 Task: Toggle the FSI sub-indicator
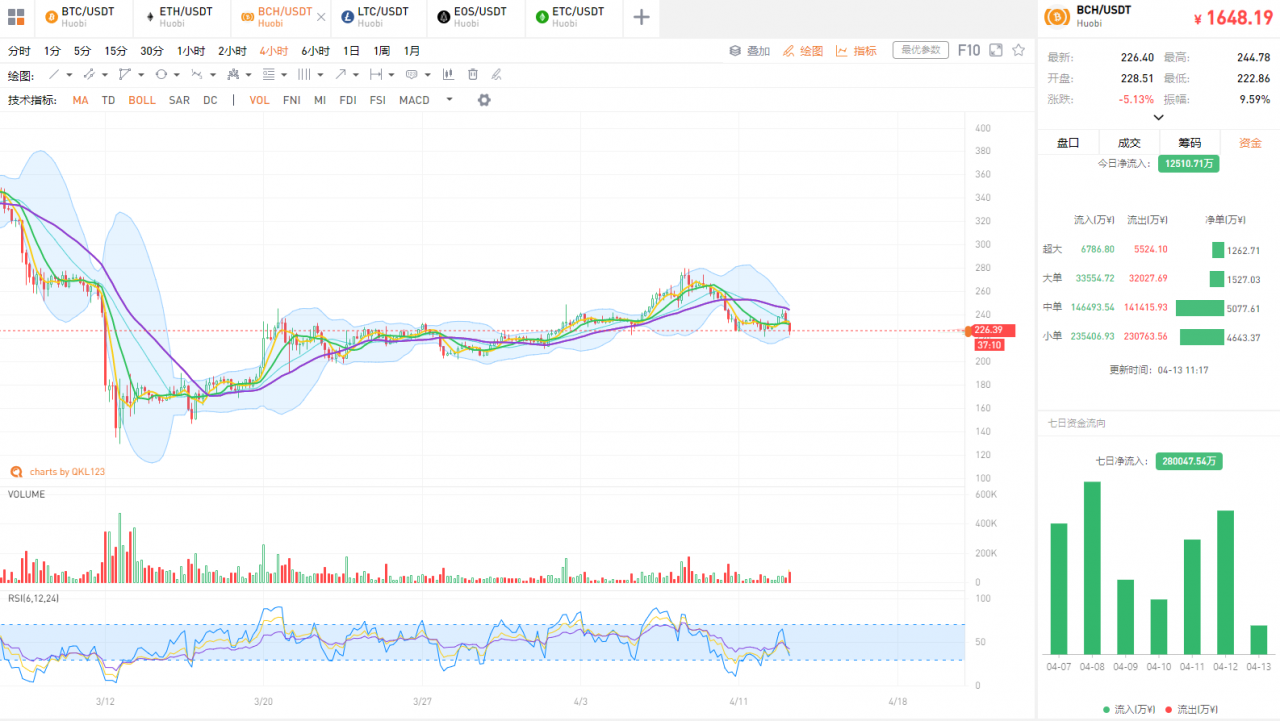click(x=377, y=100)
